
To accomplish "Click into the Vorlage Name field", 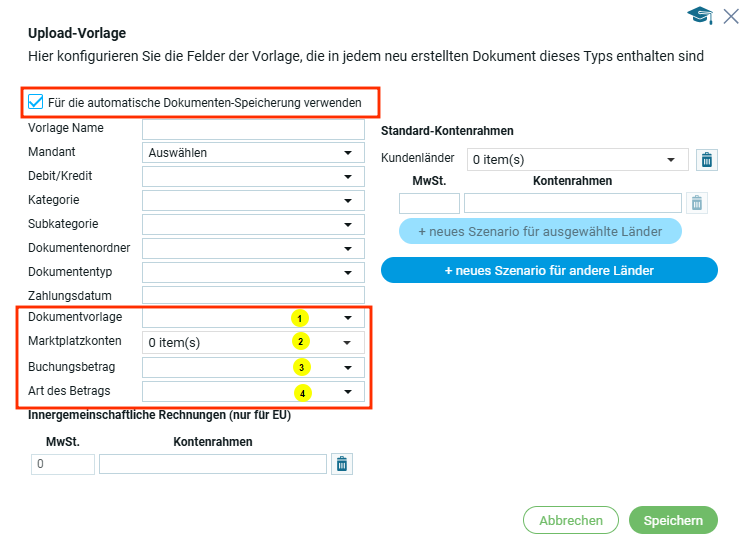I will [x=253, y=129].
